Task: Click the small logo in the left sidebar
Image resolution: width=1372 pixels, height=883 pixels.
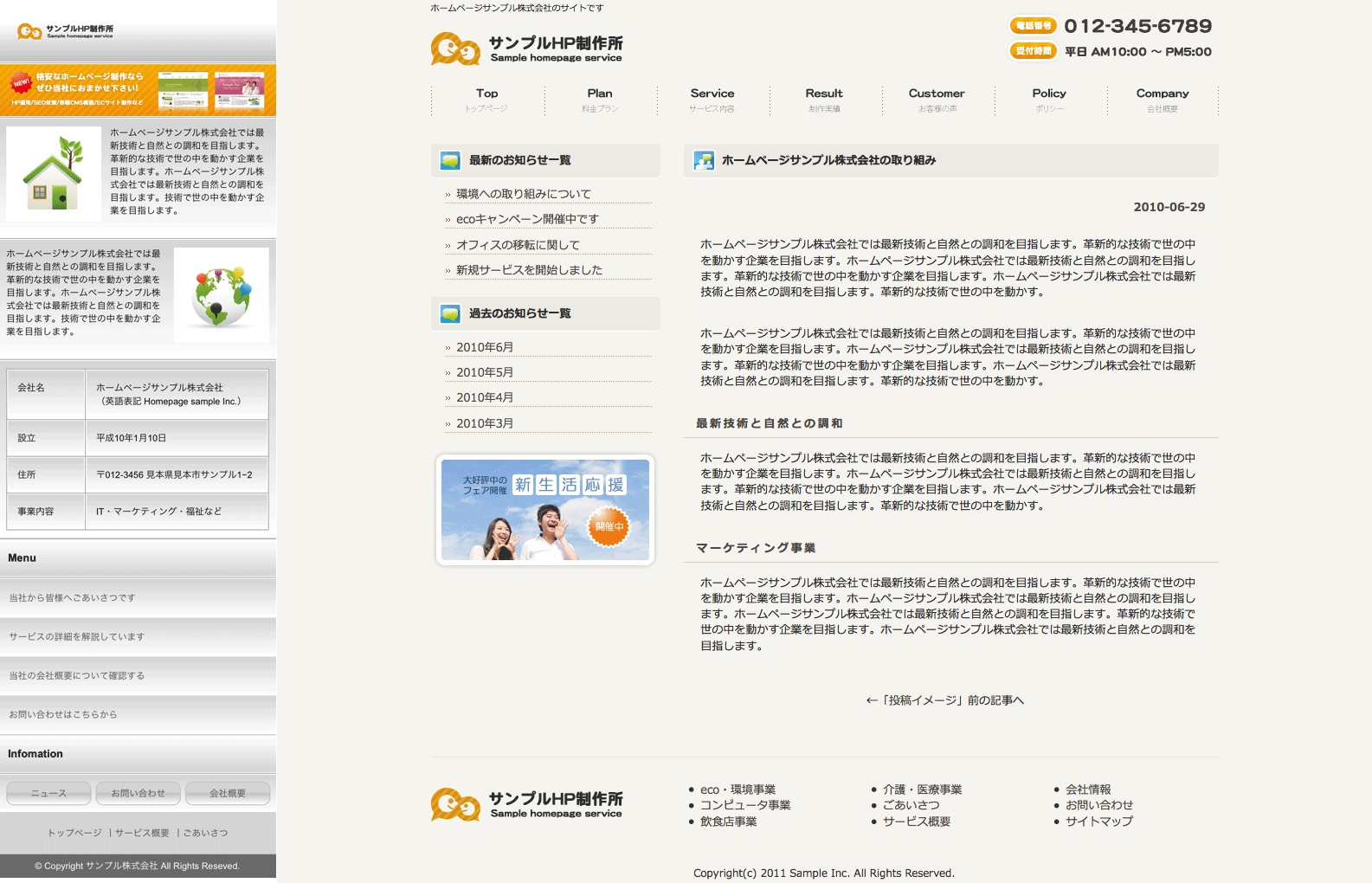Action: (65, 32)
